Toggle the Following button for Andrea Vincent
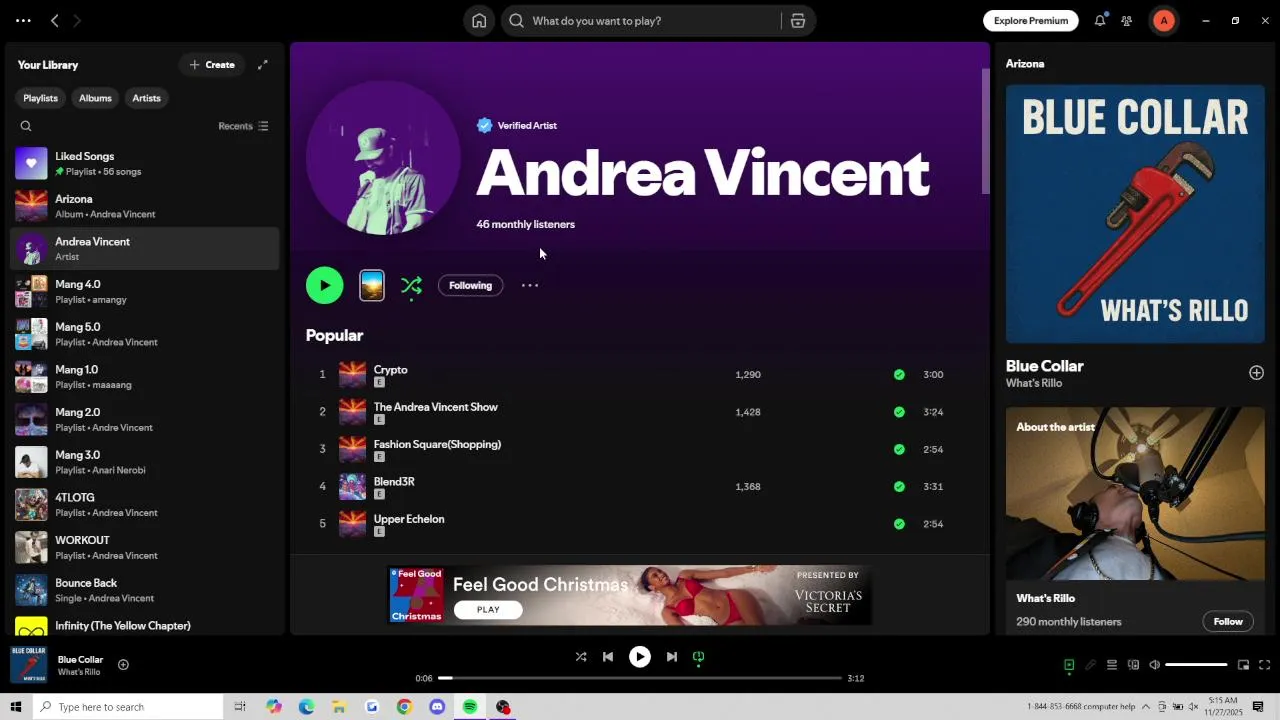 470,286
